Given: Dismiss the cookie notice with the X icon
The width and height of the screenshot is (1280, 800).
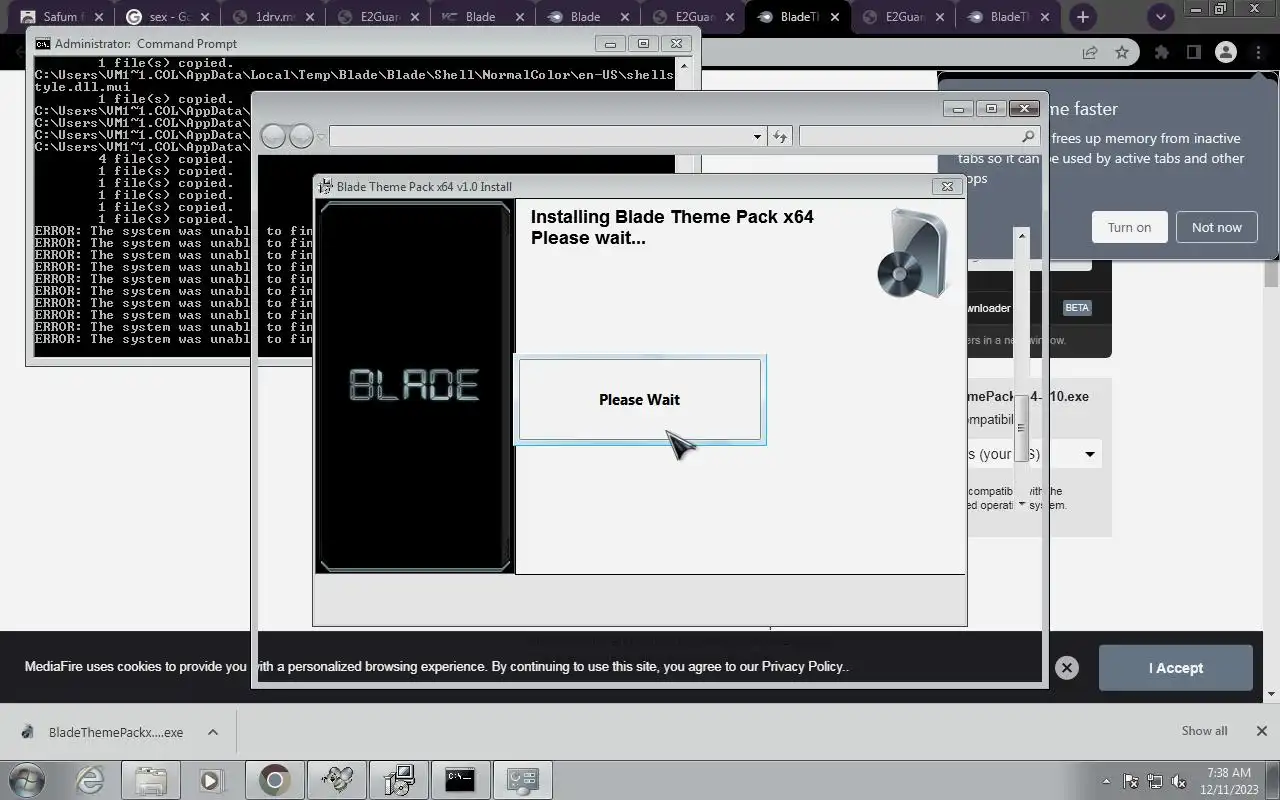Looking at the screenshot, I should coord(1067,668).
